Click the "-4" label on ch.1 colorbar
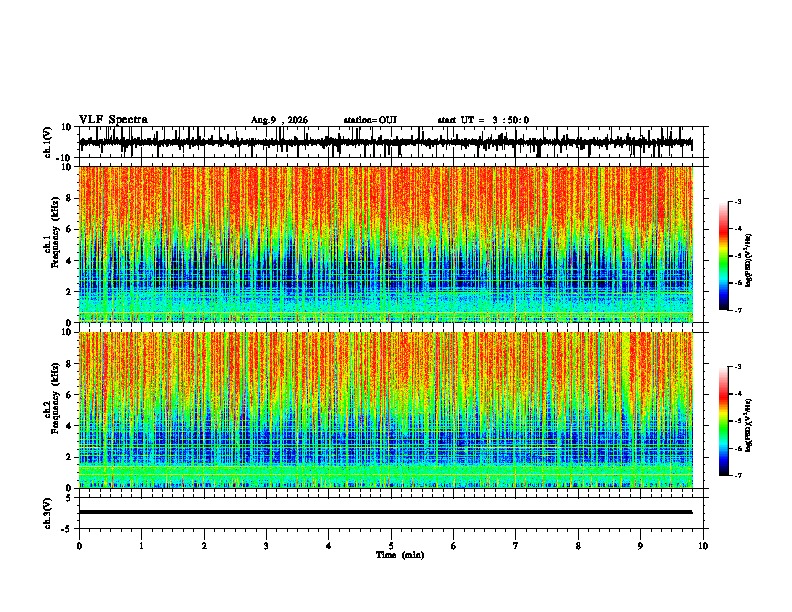 (x=737, y=229)
